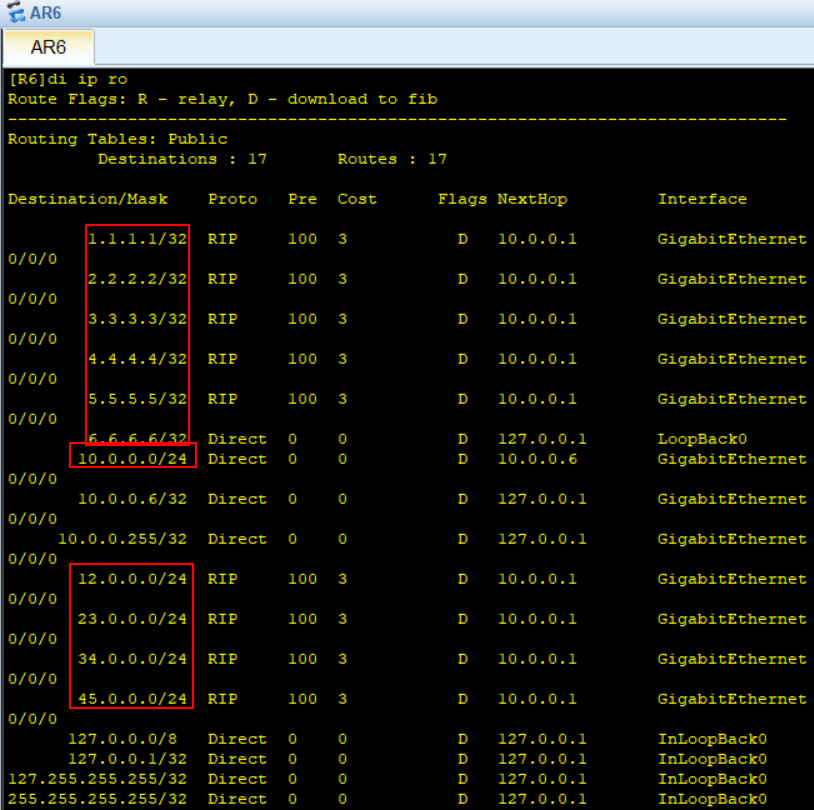Click GigabitEthernet in 45.0.0.0/24 row
The height and width of the screenshot is (810, 814).
click(x=732, y=699)
